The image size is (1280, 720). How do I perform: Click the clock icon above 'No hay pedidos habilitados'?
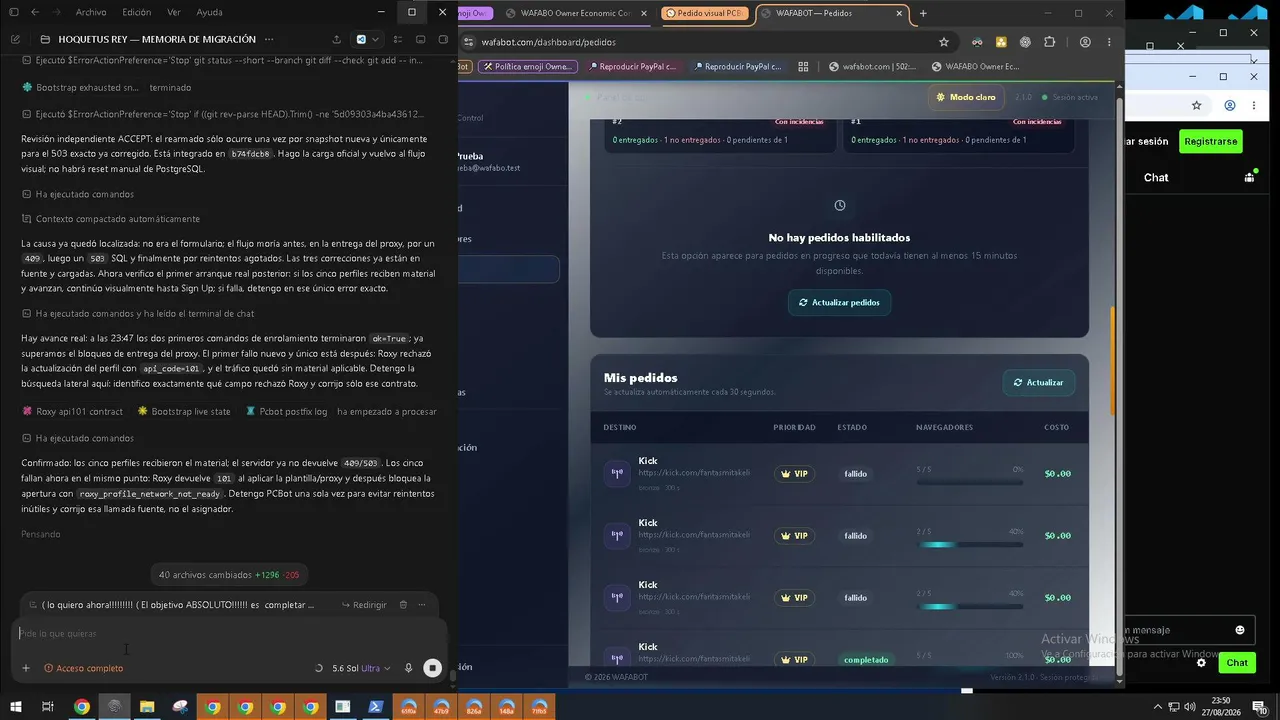pyautogui.click(x=840, y=205)
